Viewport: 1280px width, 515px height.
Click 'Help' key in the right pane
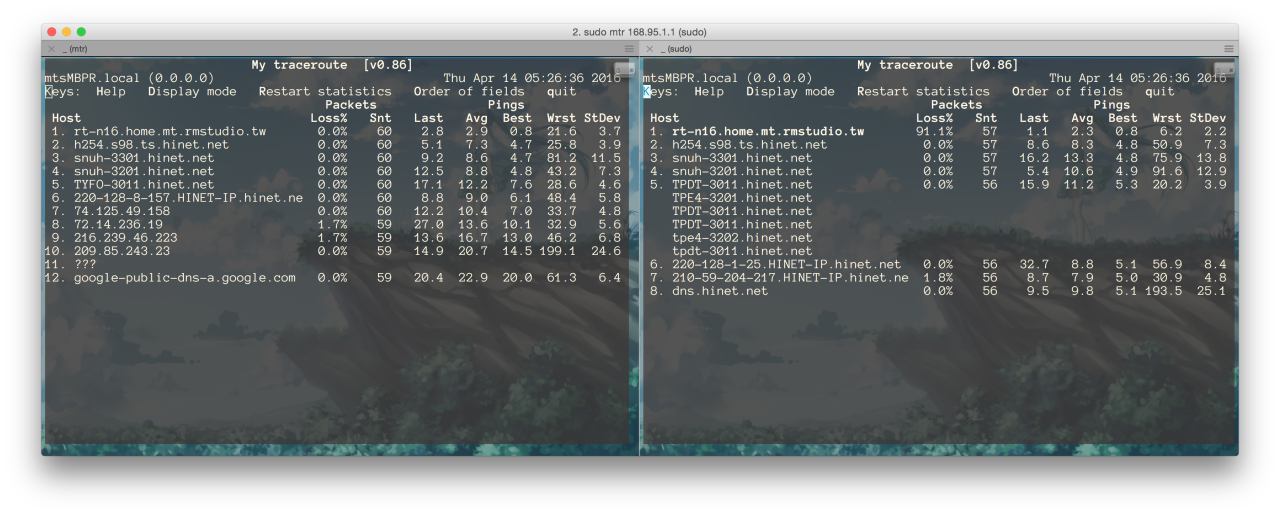[709, 92]
